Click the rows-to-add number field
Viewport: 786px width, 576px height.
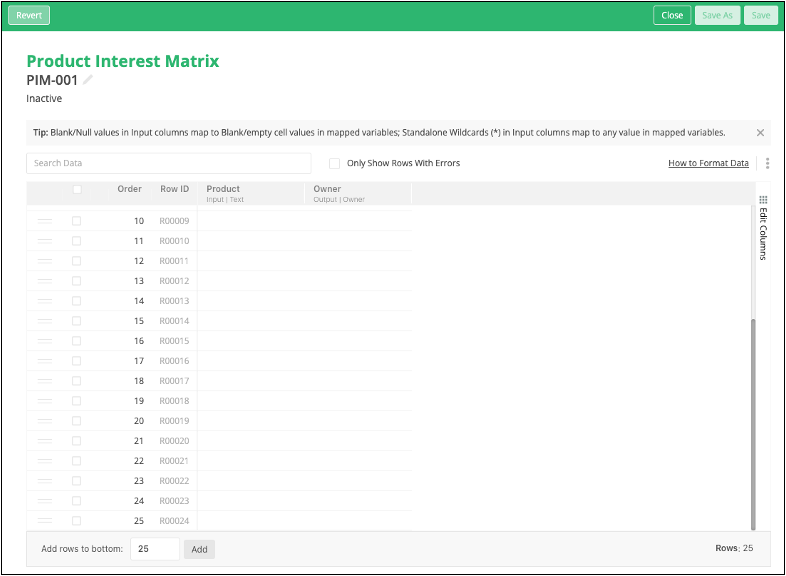(155, 549)
